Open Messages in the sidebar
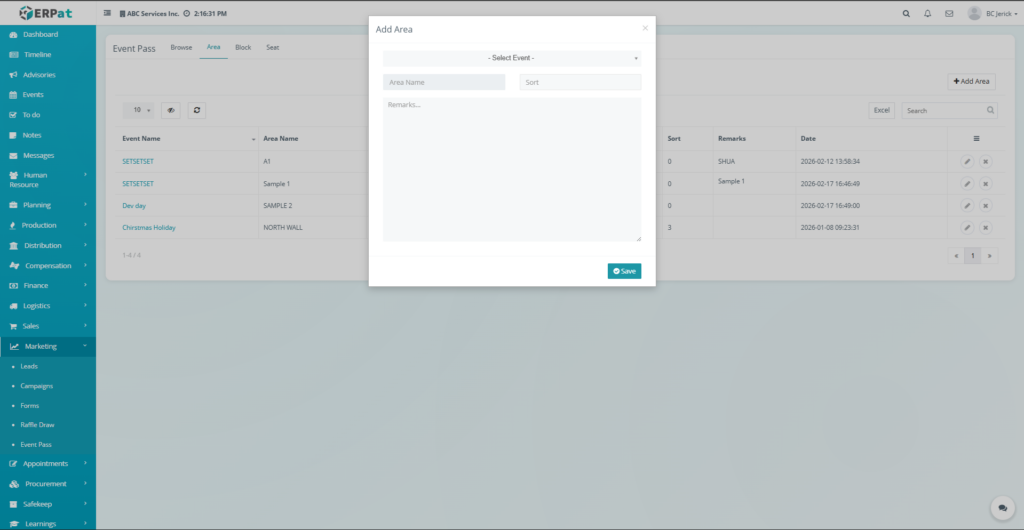 pyautogui.click(x=48, y=155)
